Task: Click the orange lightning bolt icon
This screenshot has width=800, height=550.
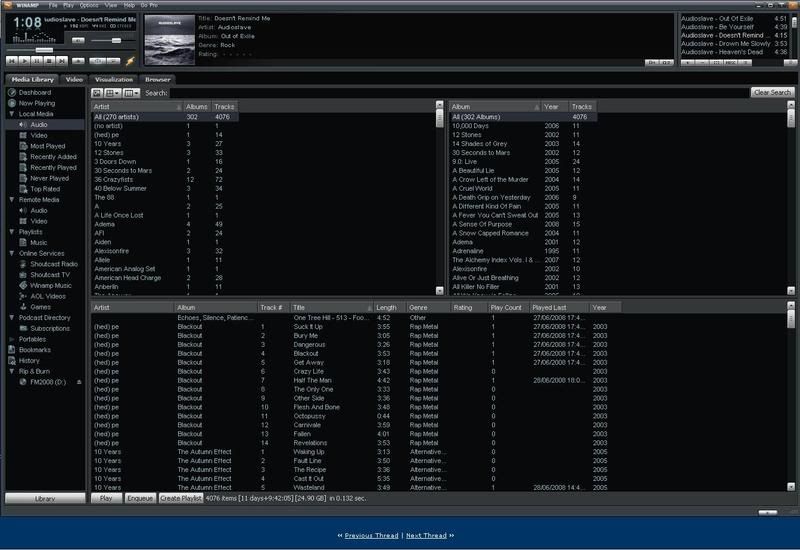Action: tap(130, 61)
